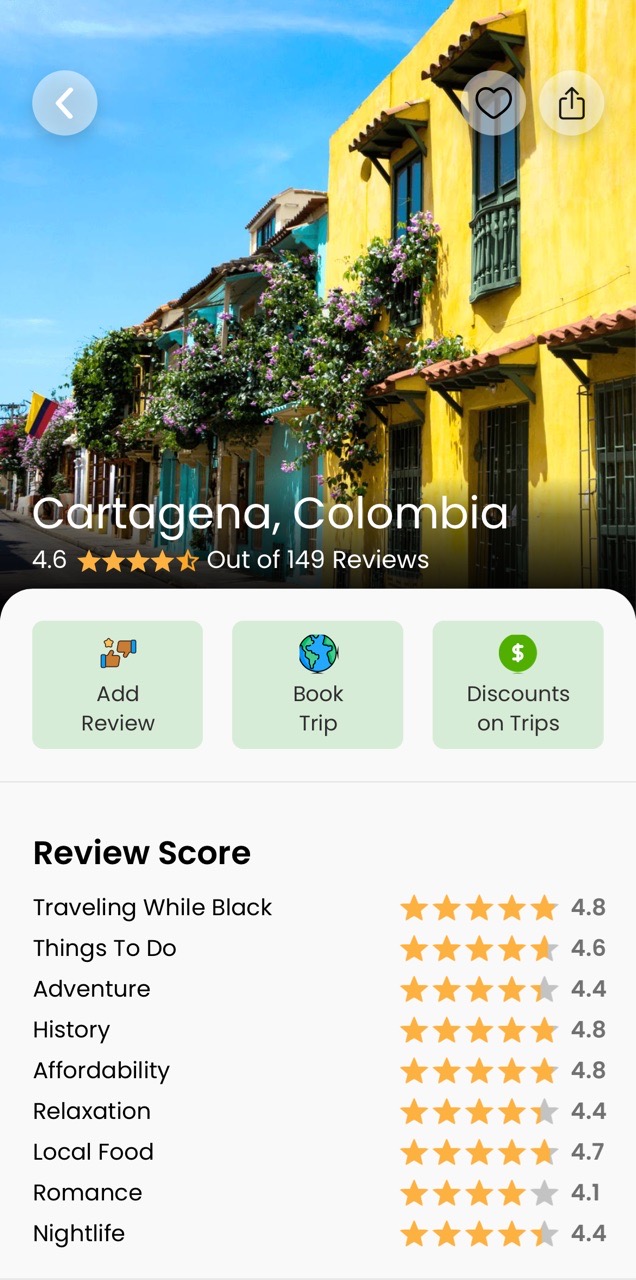Select the Traveling While Black score row

[x=319, y=908]
